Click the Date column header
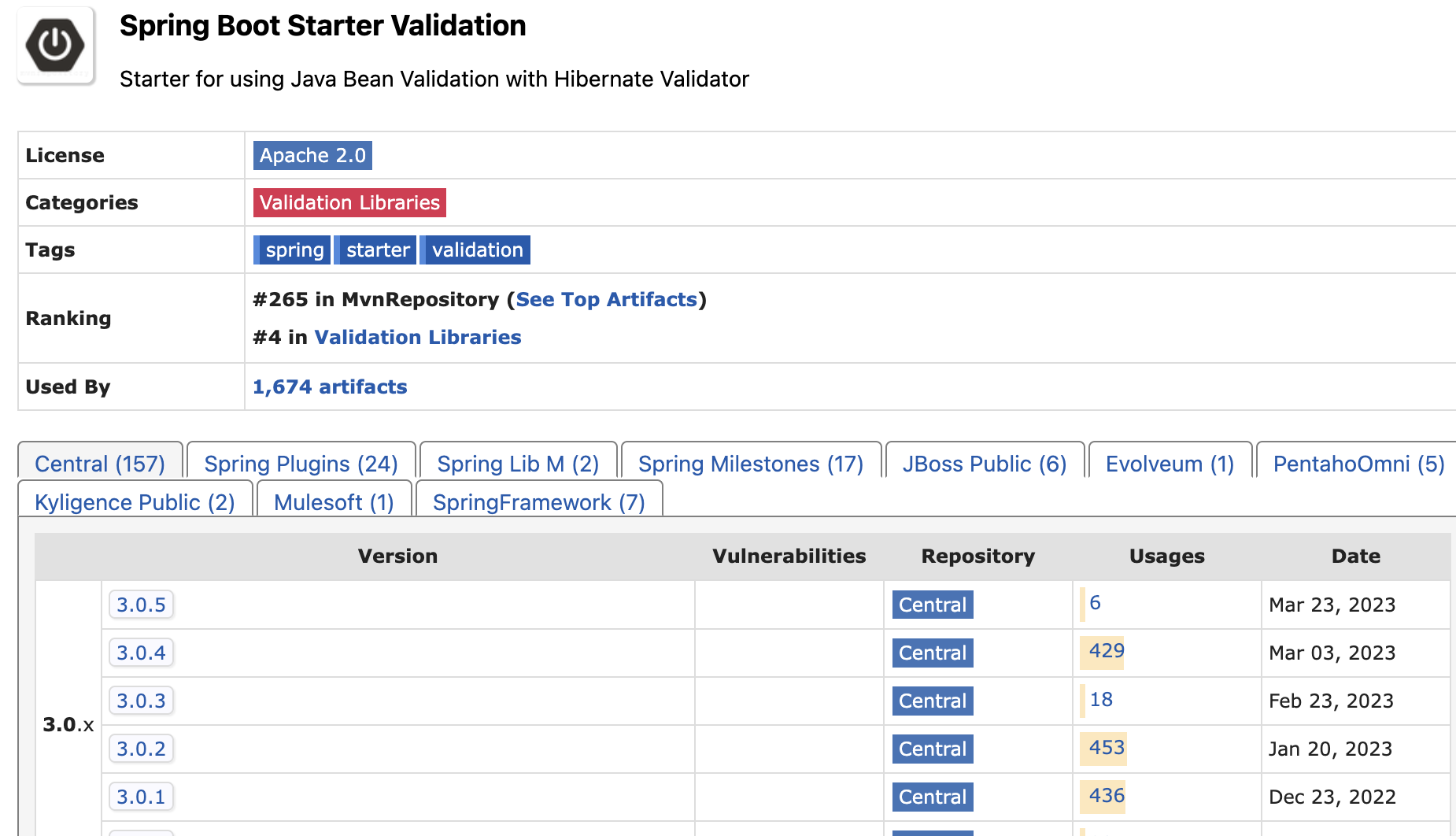Image resolution: width=1456 pixels, height=836 pixels. (x=1355, y=556)
